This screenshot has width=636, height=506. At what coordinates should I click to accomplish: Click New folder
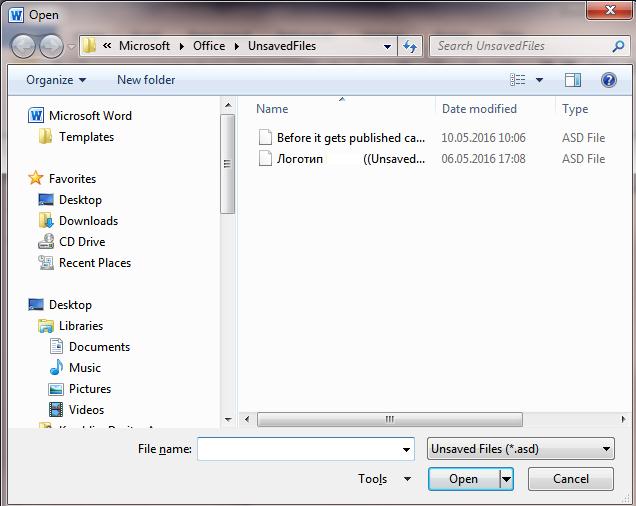click(146, 80)
